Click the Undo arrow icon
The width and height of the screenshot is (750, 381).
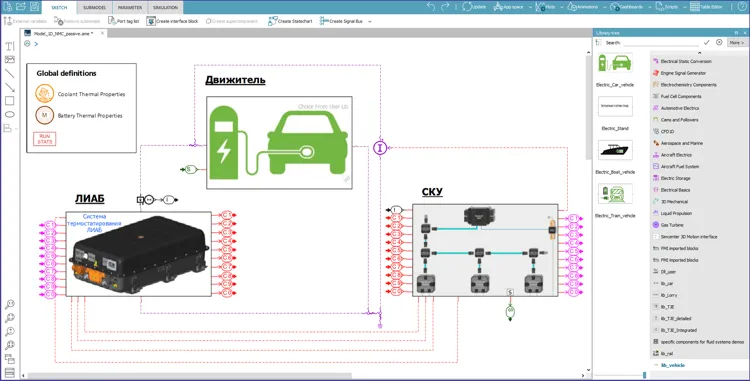click(x=431, y=7)
